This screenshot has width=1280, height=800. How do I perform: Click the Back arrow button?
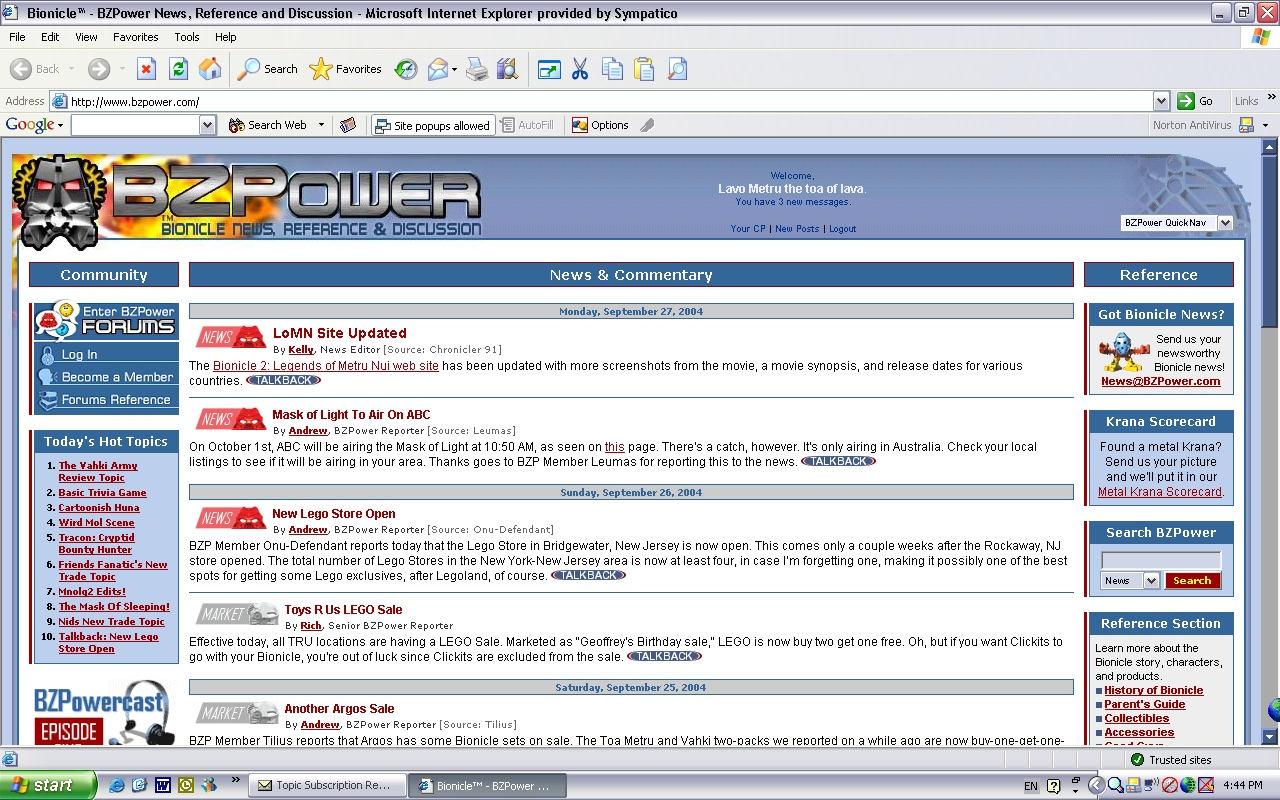(x=35, y=69)
